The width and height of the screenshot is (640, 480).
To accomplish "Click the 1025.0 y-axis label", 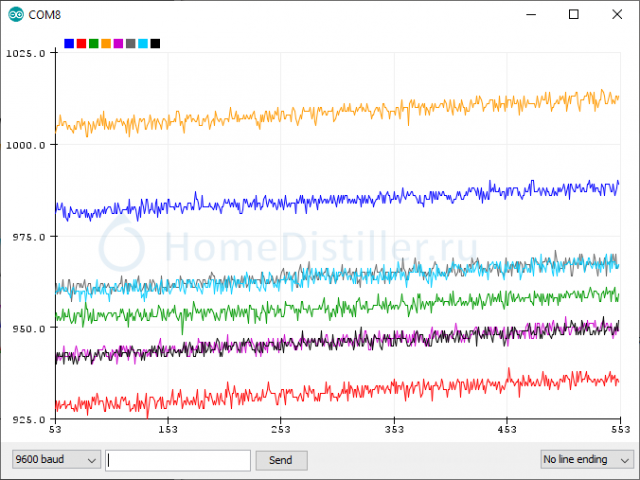I will pyautogui.click(x=25, y=53).
